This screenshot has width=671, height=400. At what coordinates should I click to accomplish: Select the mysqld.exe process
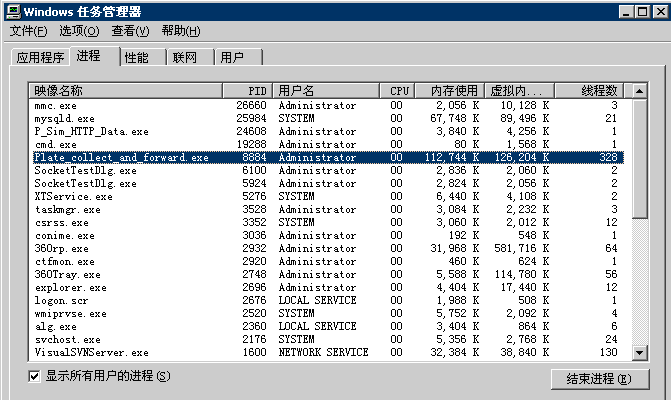coord(328,119)
